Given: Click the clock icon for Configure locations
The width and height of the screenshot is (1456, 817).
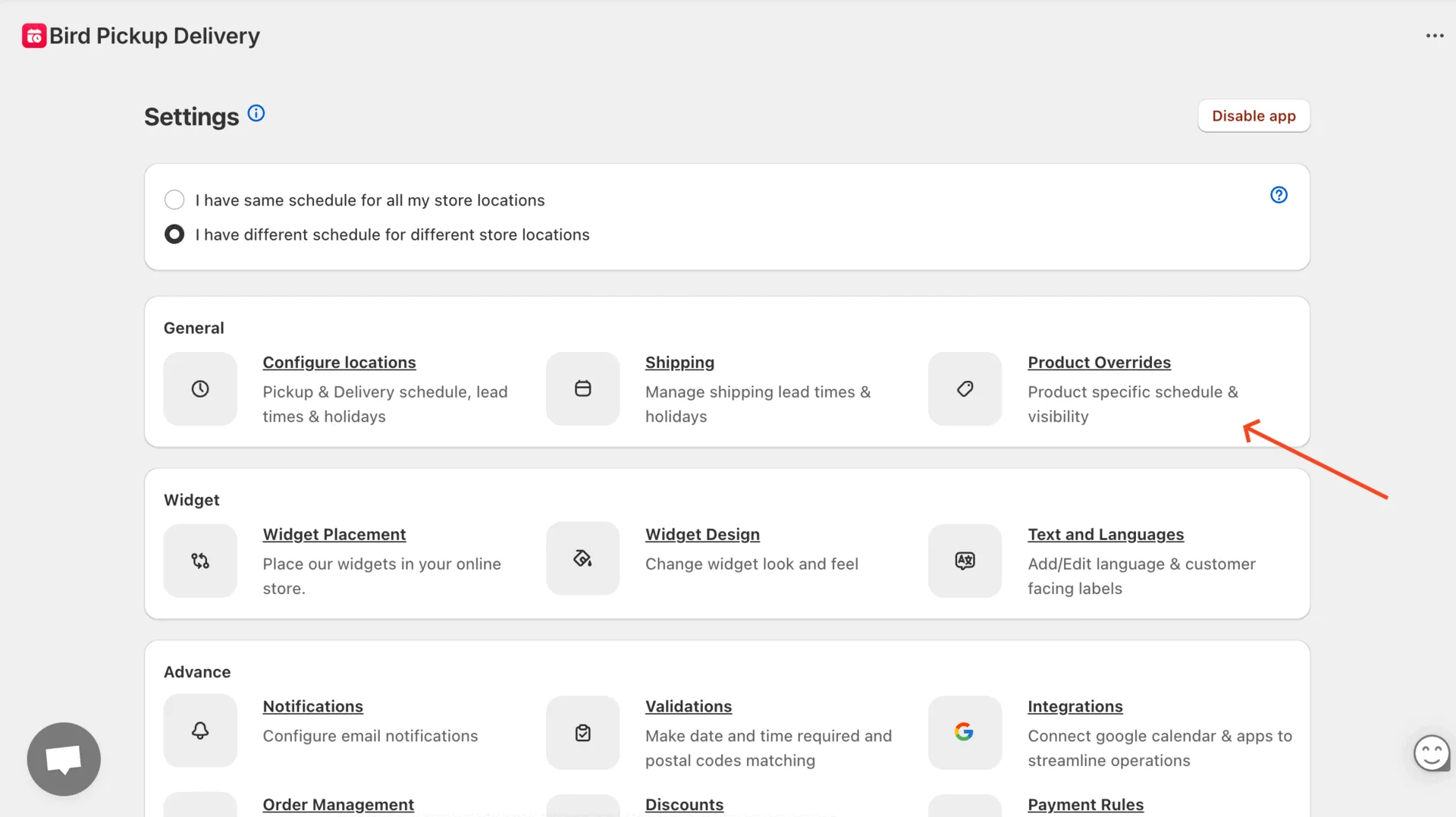Looking at the screenshot, I should pyautogui.click(x=200, y=389).
